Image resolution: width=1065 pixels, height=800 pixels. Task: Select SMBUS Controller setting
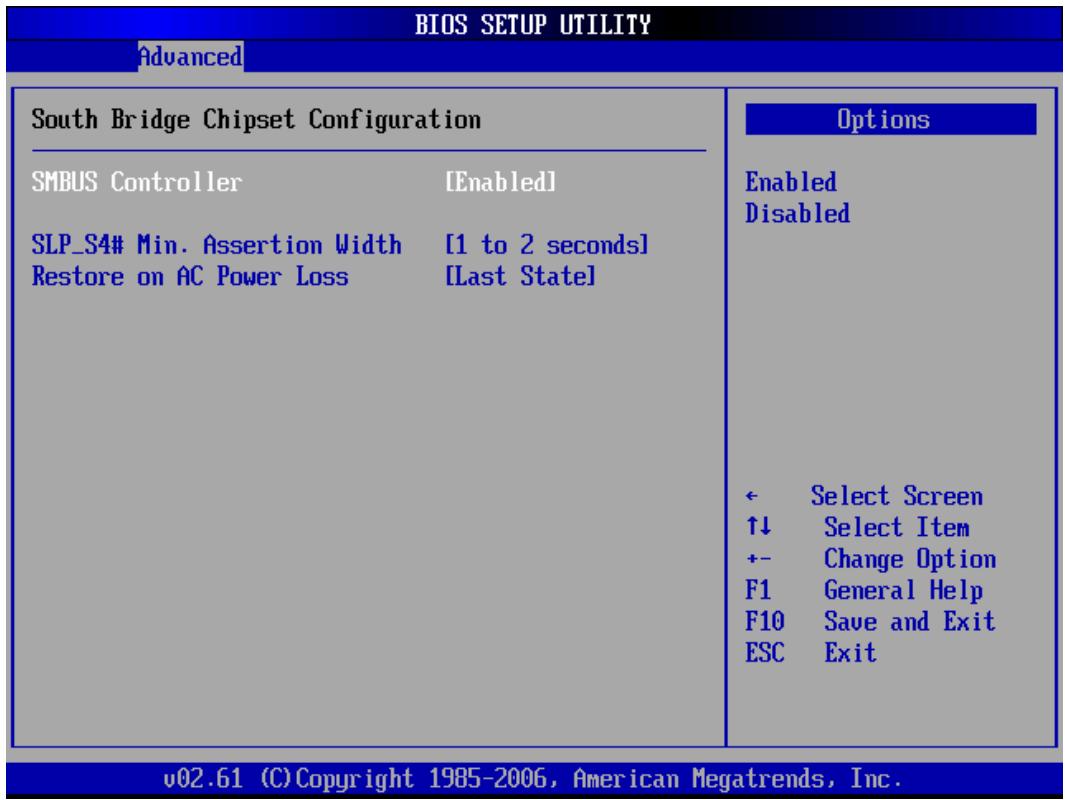[x=137, y=182]
